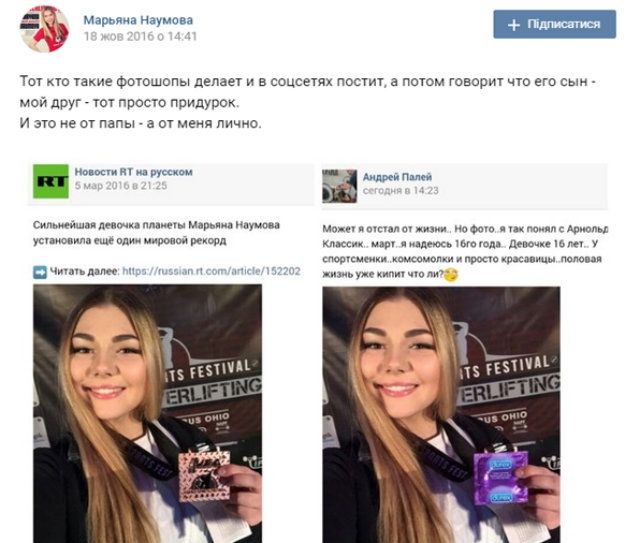Follow the russian.rt.com/article/152202 link
The width and height of the screenshot is (640, 543).
pos(211,271)
